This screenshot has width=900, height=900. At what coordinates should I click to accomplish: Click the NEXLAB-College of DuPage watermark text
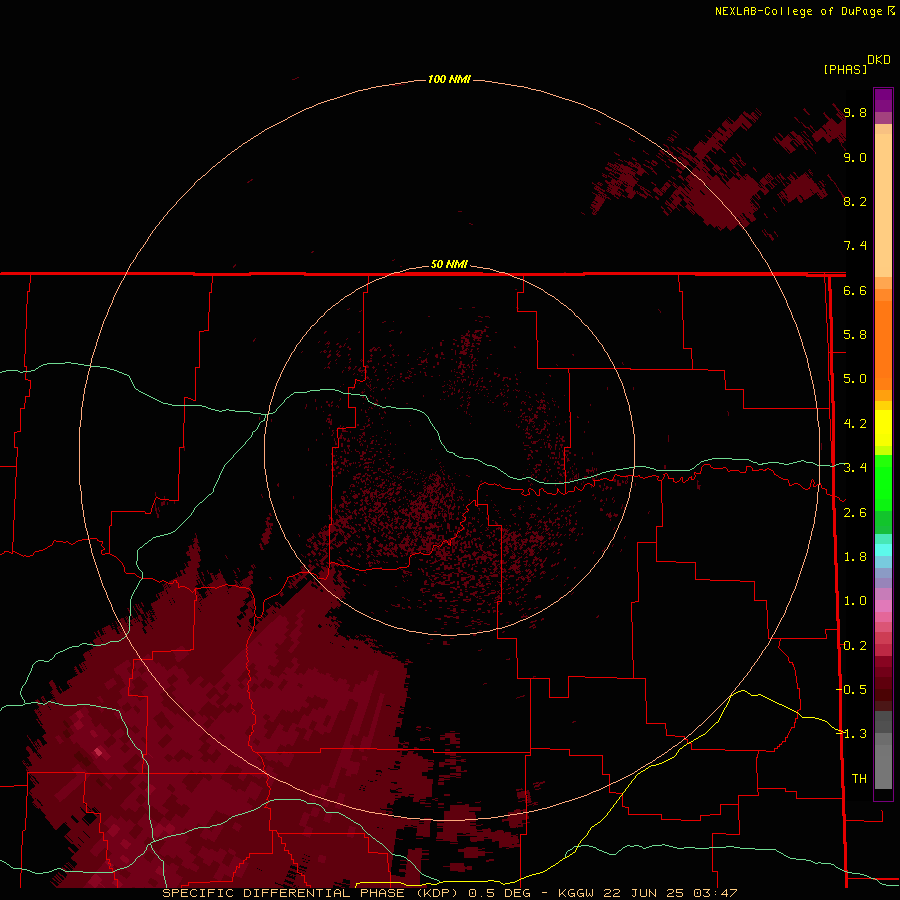coord(804,11)
